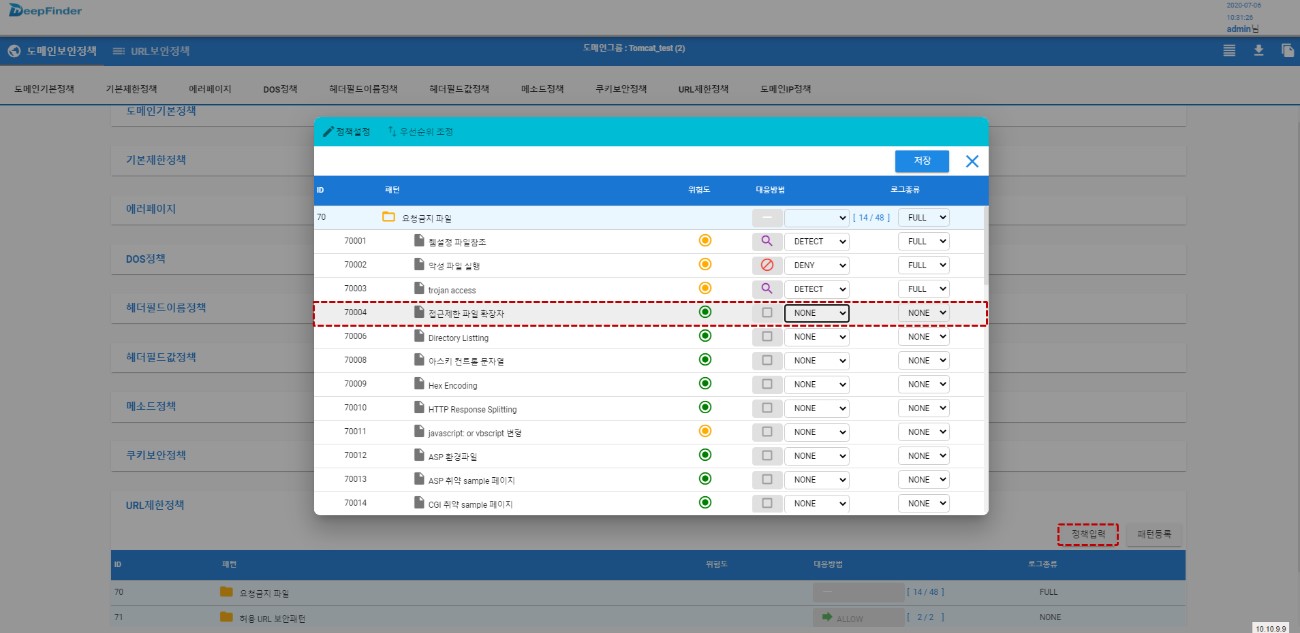1300x633 pixels.
Task: Select the trojan access pattern row
Action: pyautogui.click(x=649, y=289)
